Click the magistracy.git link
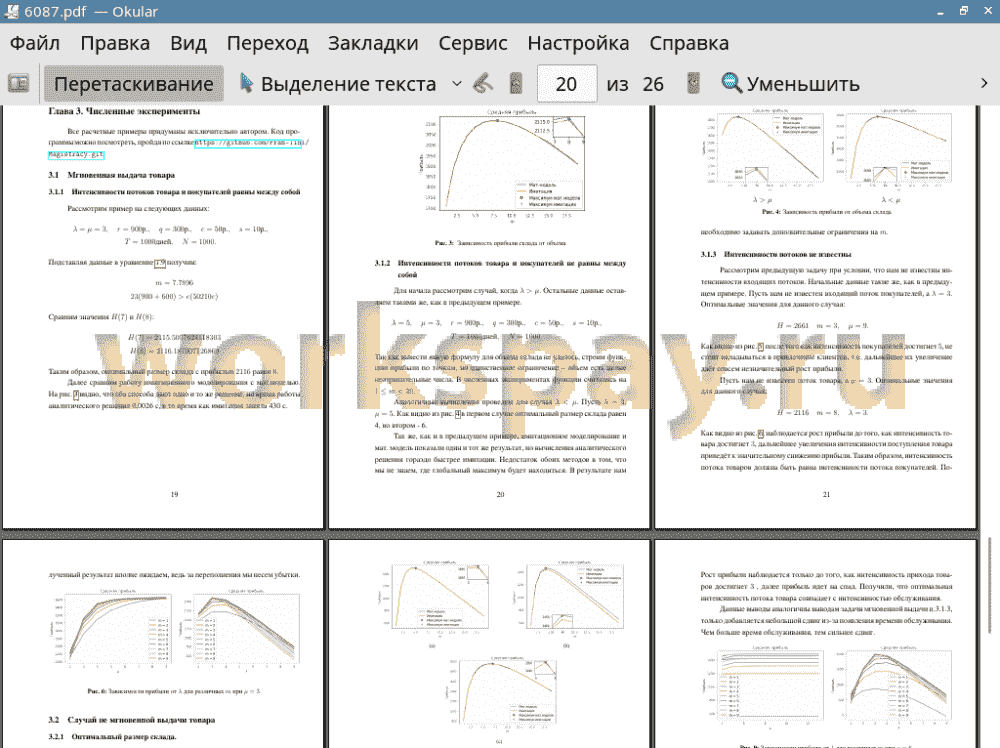 point(76,154)
